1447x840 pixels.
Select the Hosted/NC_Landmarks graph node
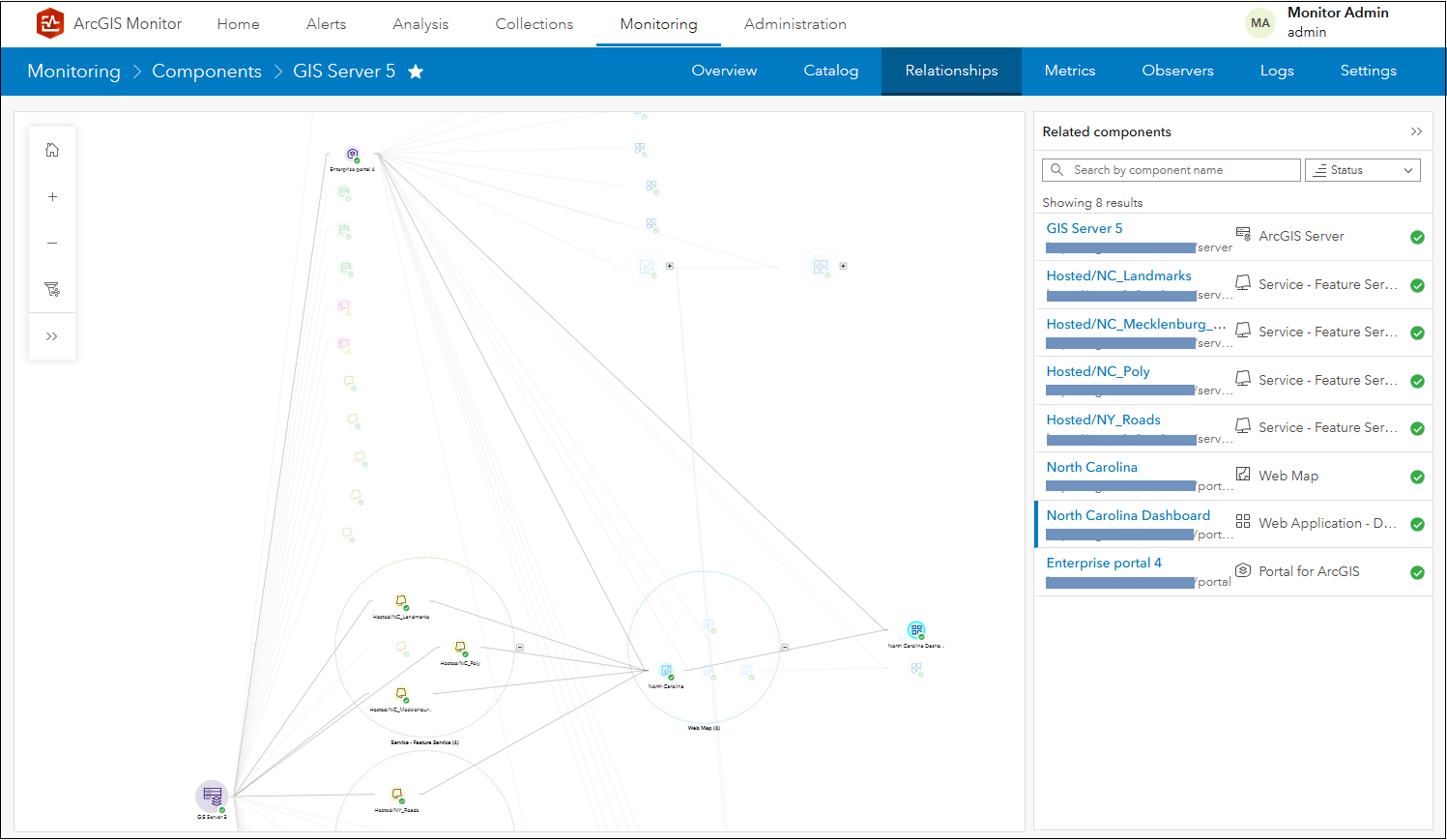pyautogui.click(x=401, y=602)
